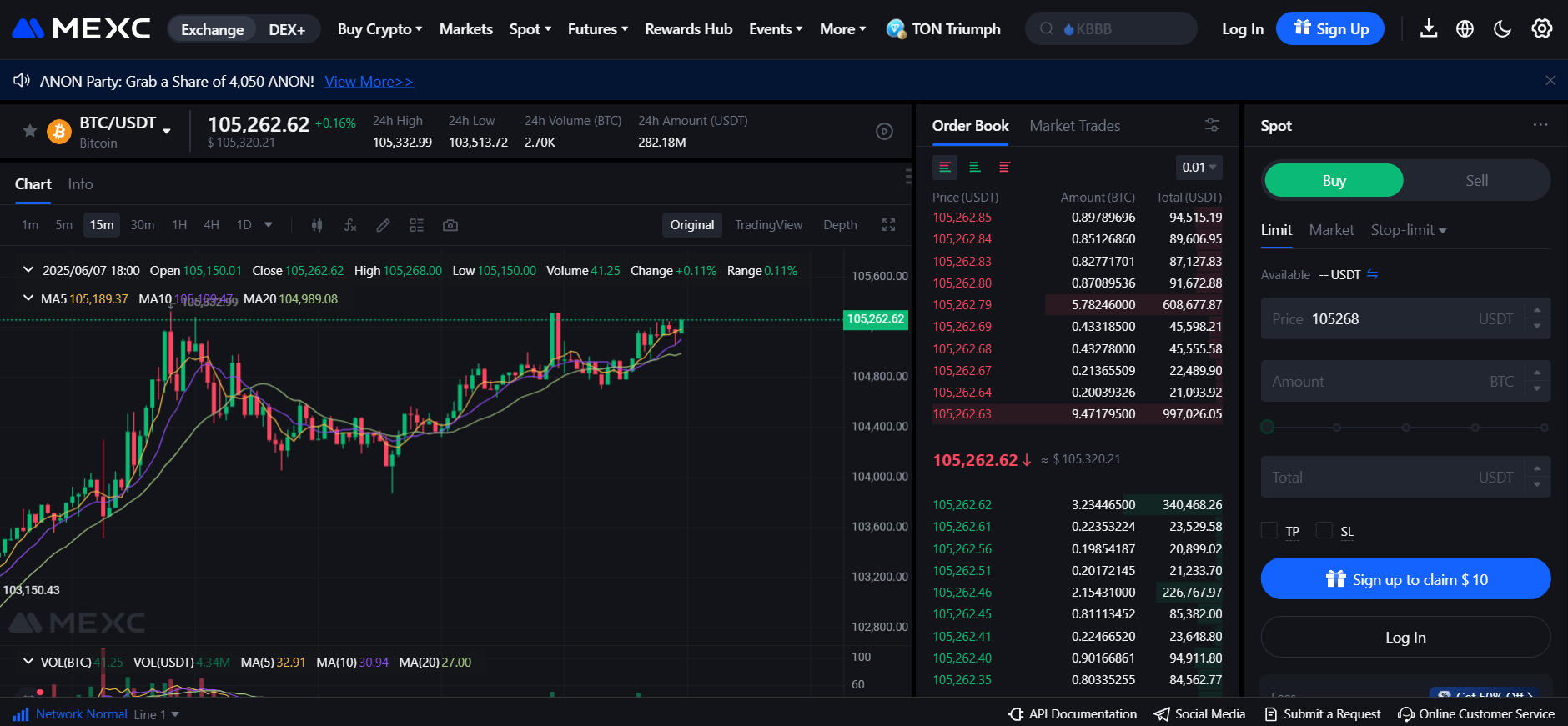
Task: Select the drawing pencil tool
Action: [384, 225]
